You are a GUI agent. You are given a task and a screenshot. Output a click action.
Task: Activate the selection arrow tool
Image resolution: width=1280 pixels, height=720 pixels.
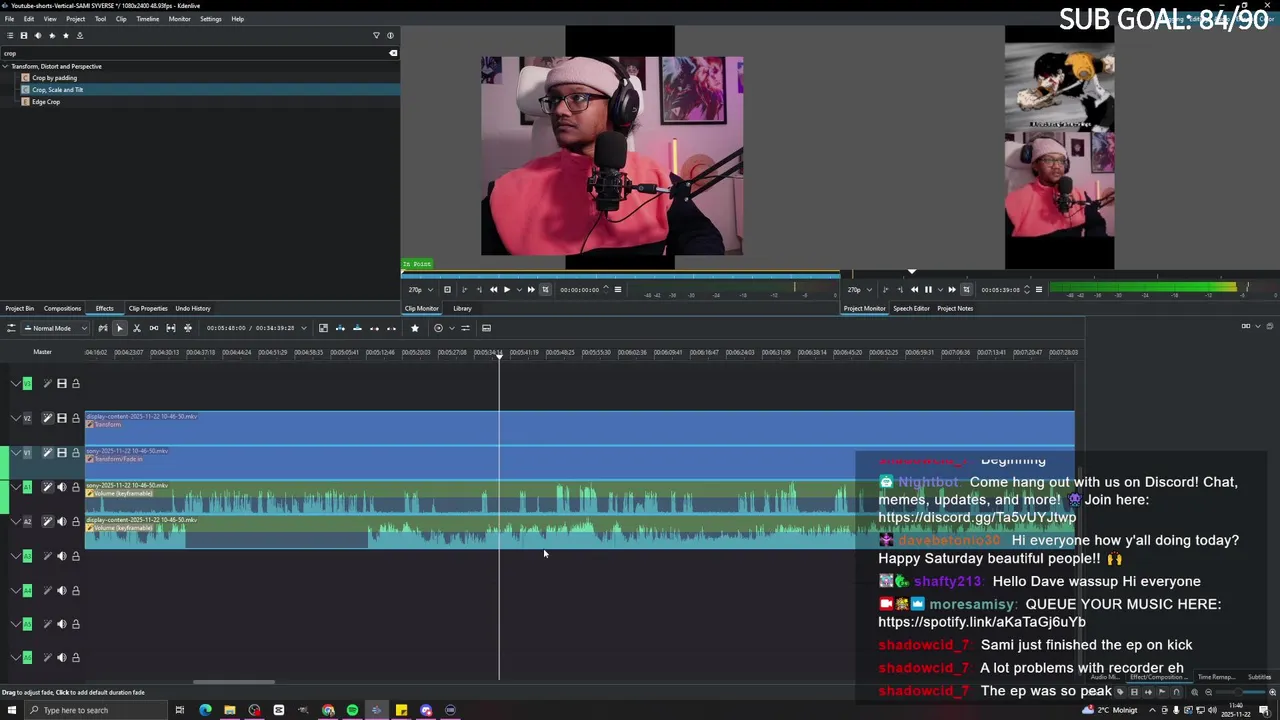tap(119, 328)
